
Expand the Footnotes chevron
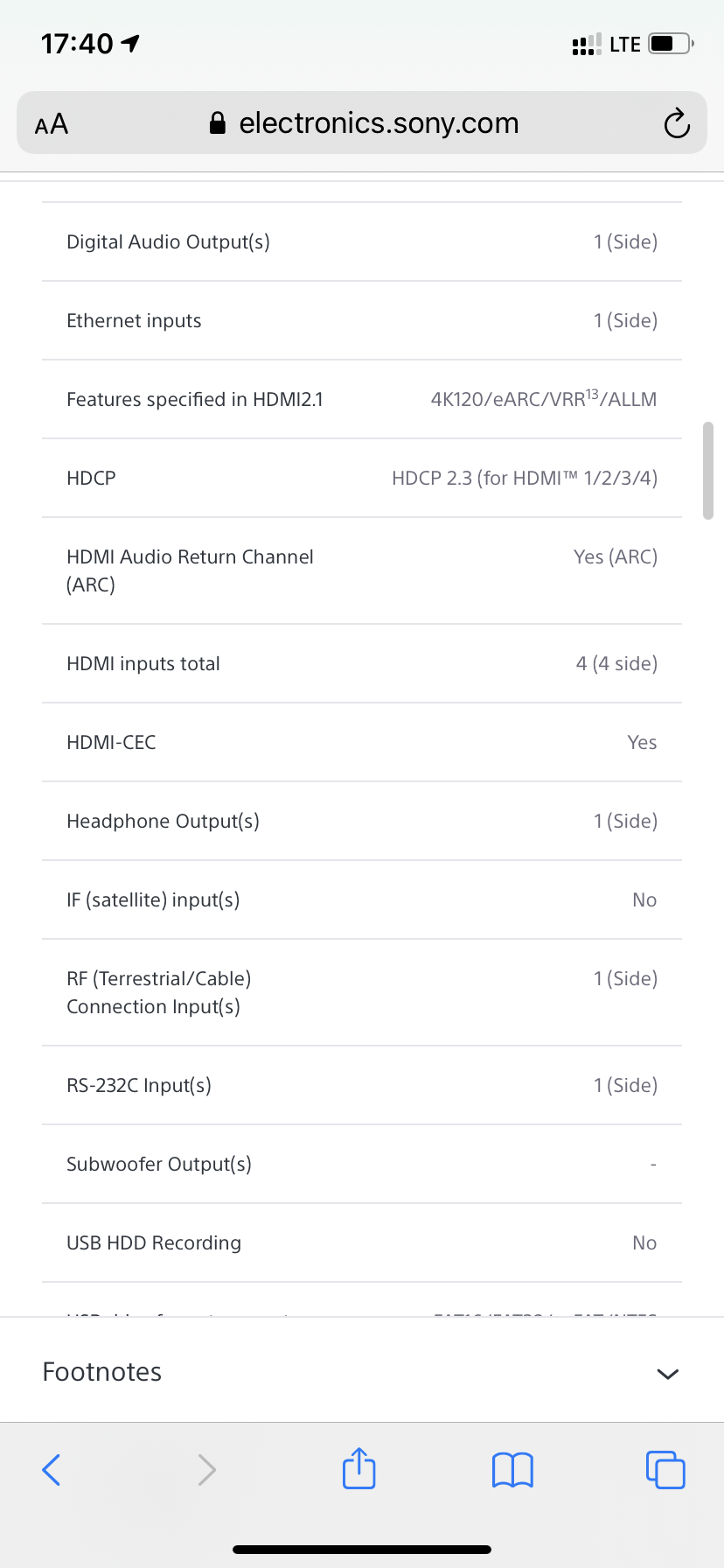pyautogui.click(x=667, y=1373)
